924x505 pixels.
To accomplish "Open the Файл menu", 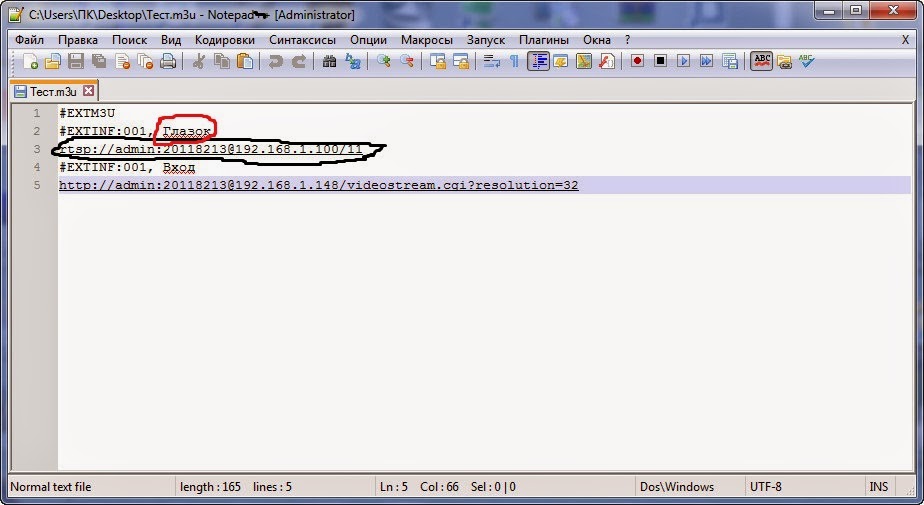I will (29, 40).
